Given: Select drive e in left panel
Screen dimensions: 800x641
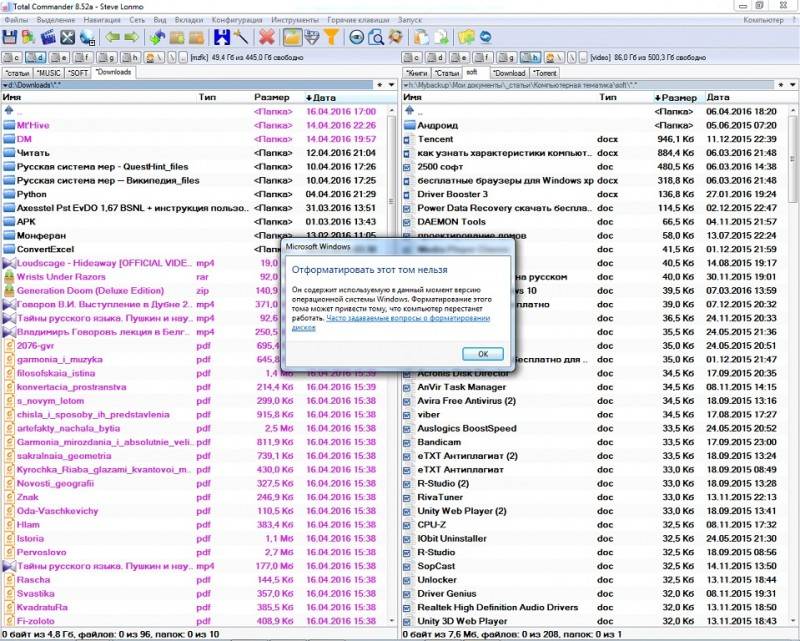Looking at the screenshot, I should (59, 58).
